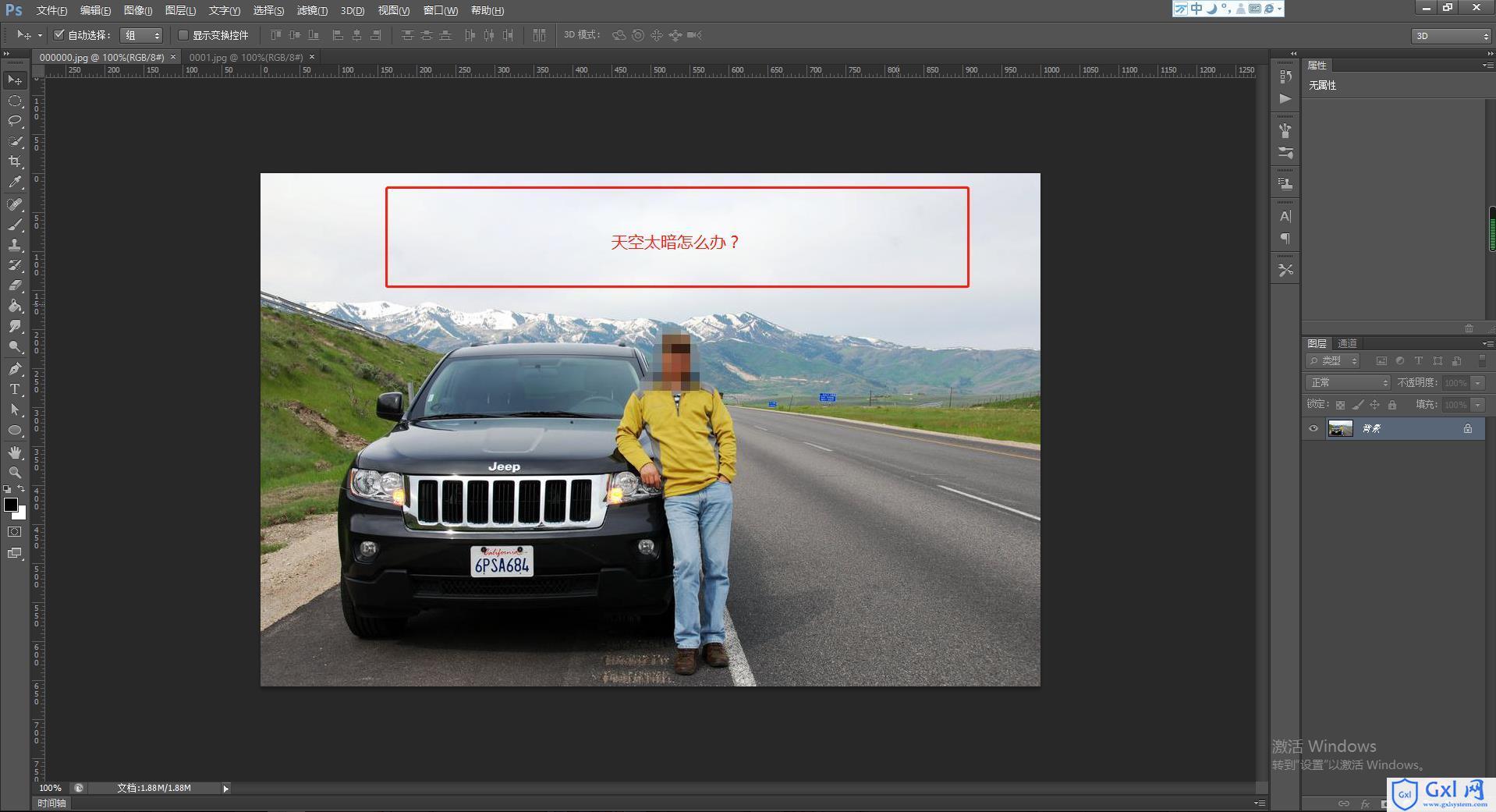
Task: Select the Move tool in the toolbox
Action: pyautogui.click(x=15, y=80)
